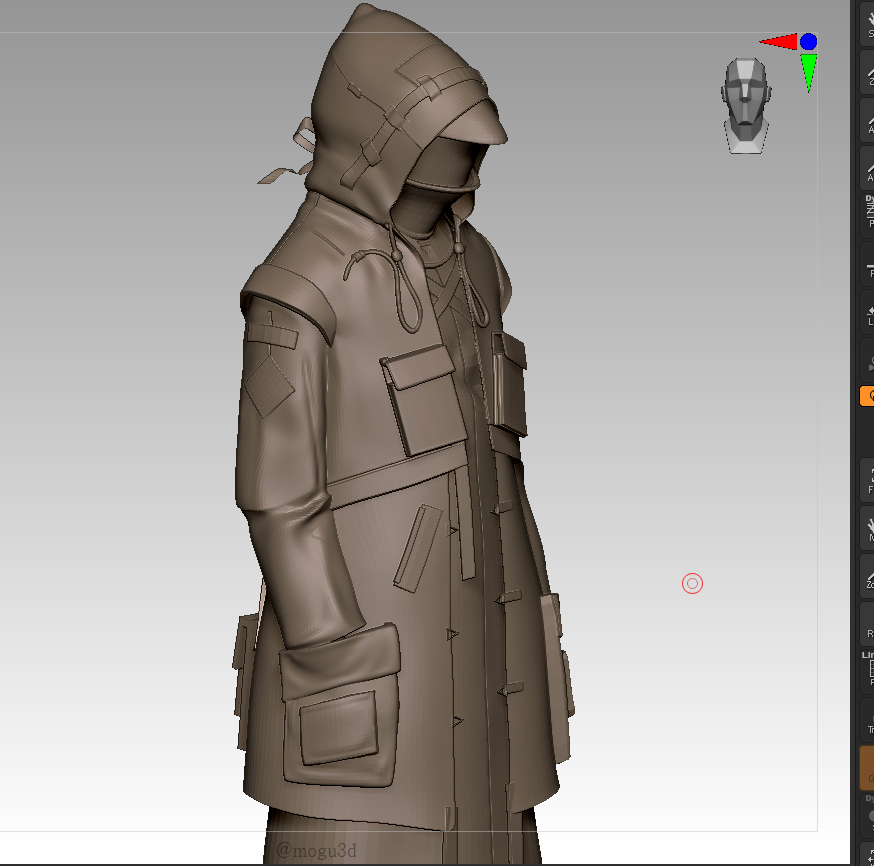874x866 pixels.
Task: Select the Move hand icon on shelf
Action: pyautogui.click(x=868, y=527)
